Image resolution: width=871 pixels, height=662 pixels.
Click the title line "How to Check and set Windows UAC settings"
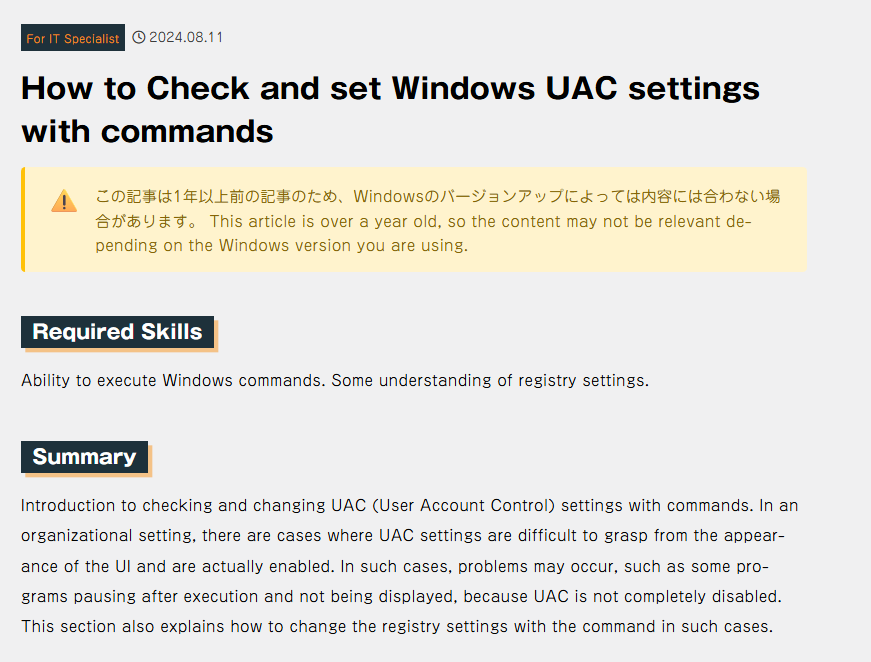pos(390,88)
